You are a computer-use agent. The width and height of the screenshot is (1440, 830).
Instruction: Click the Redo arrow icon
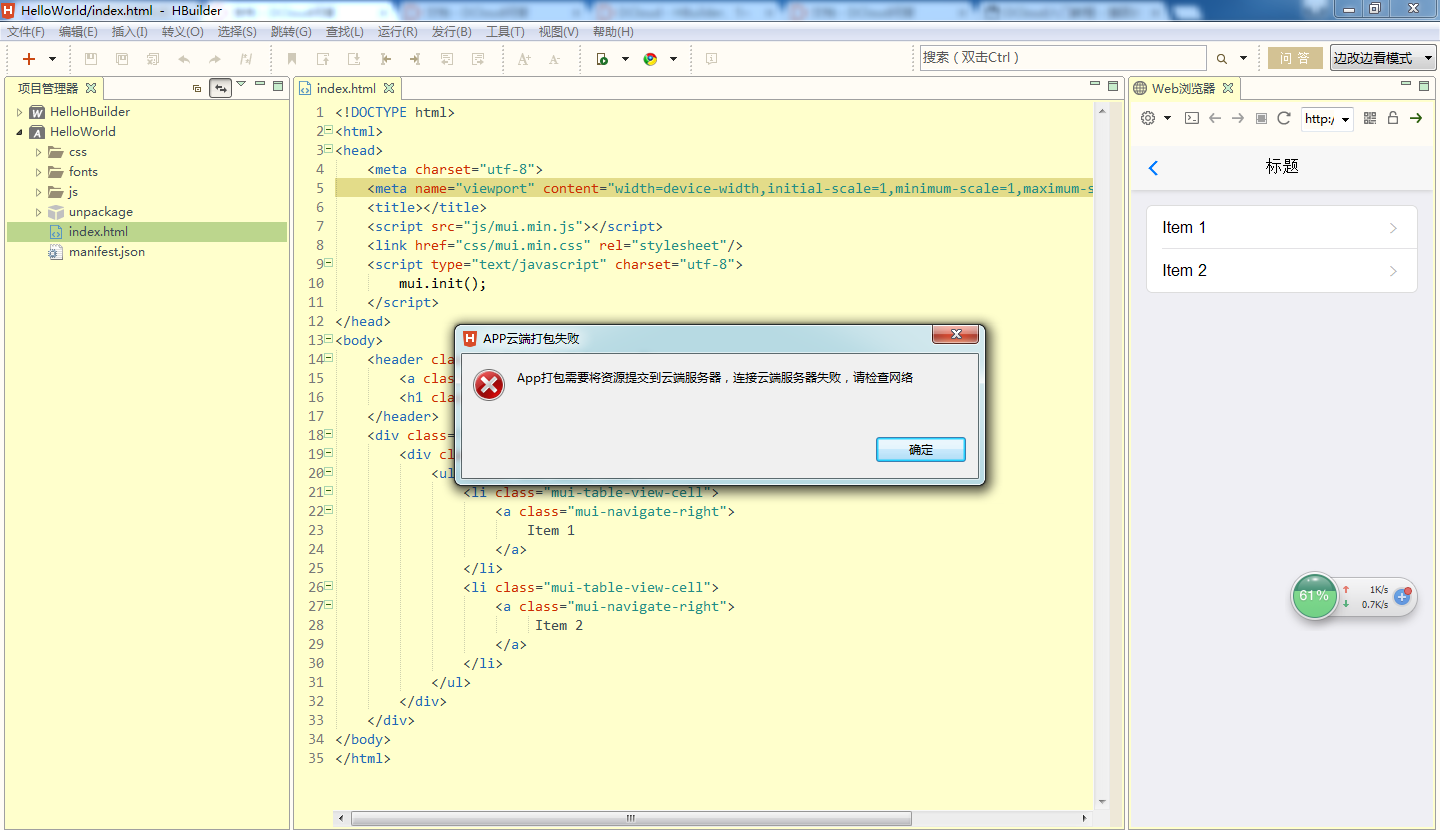pyautogui.click(x=215, y=59)
